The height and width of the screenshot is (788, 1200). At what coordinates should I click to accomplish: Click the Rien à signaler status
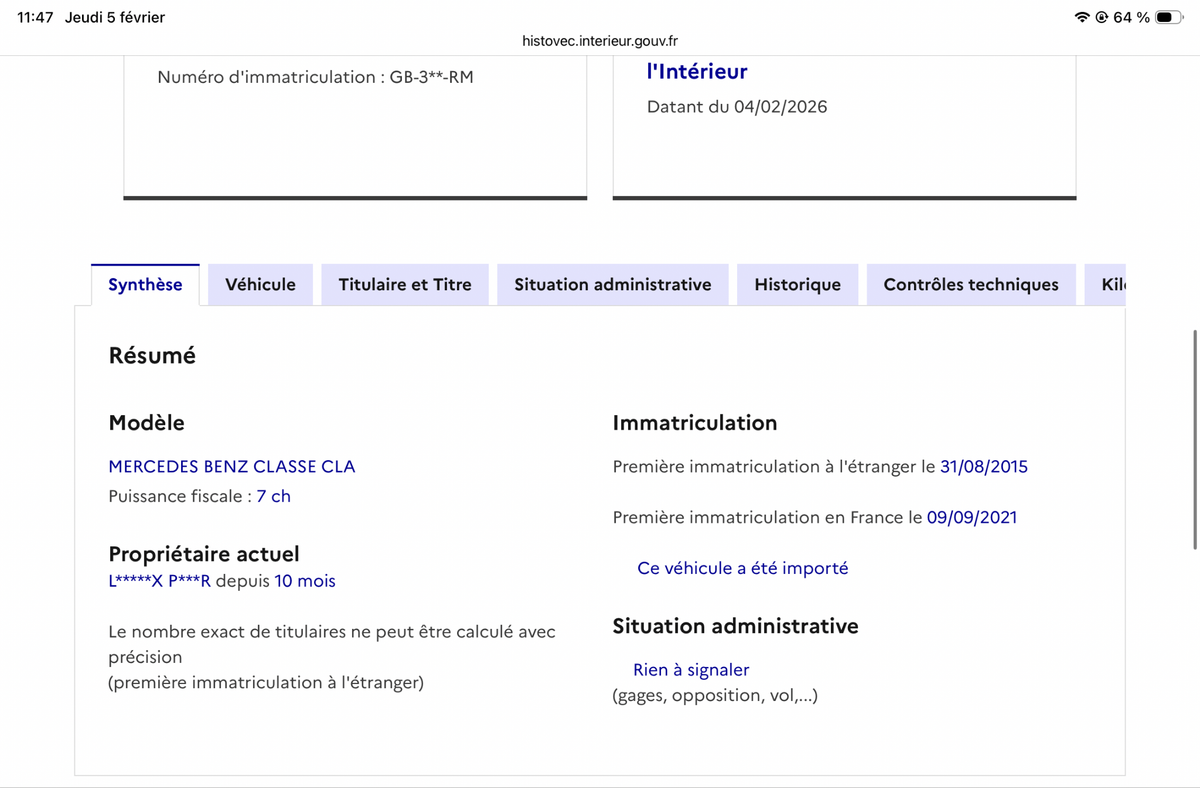click(691, 670)
